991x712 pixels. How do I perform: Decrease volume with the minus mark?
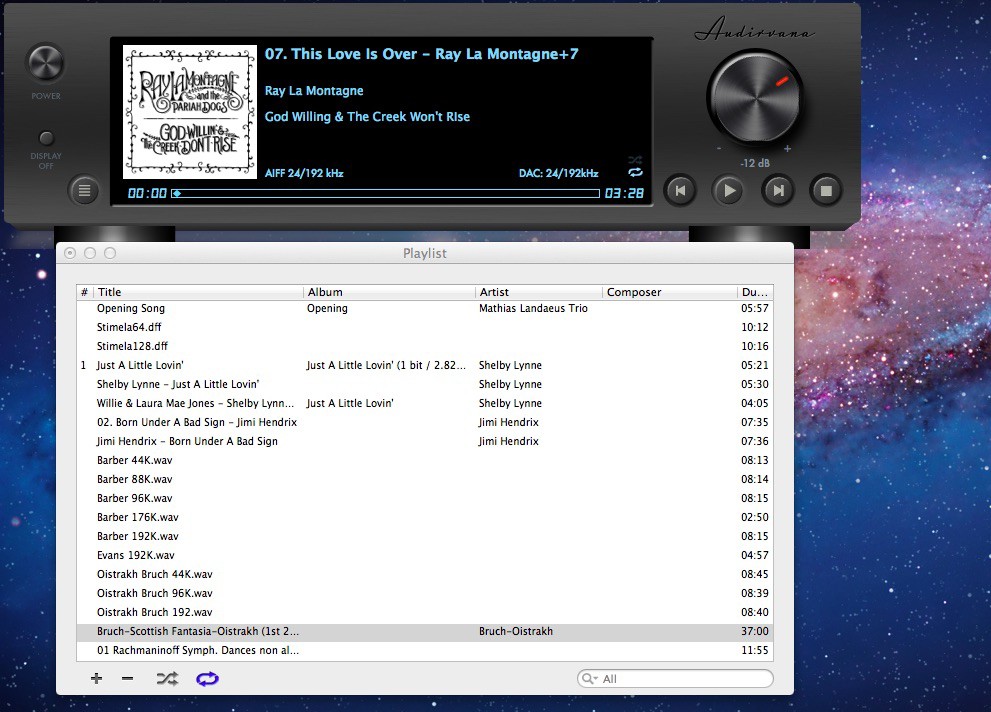(x=719, y=149)
